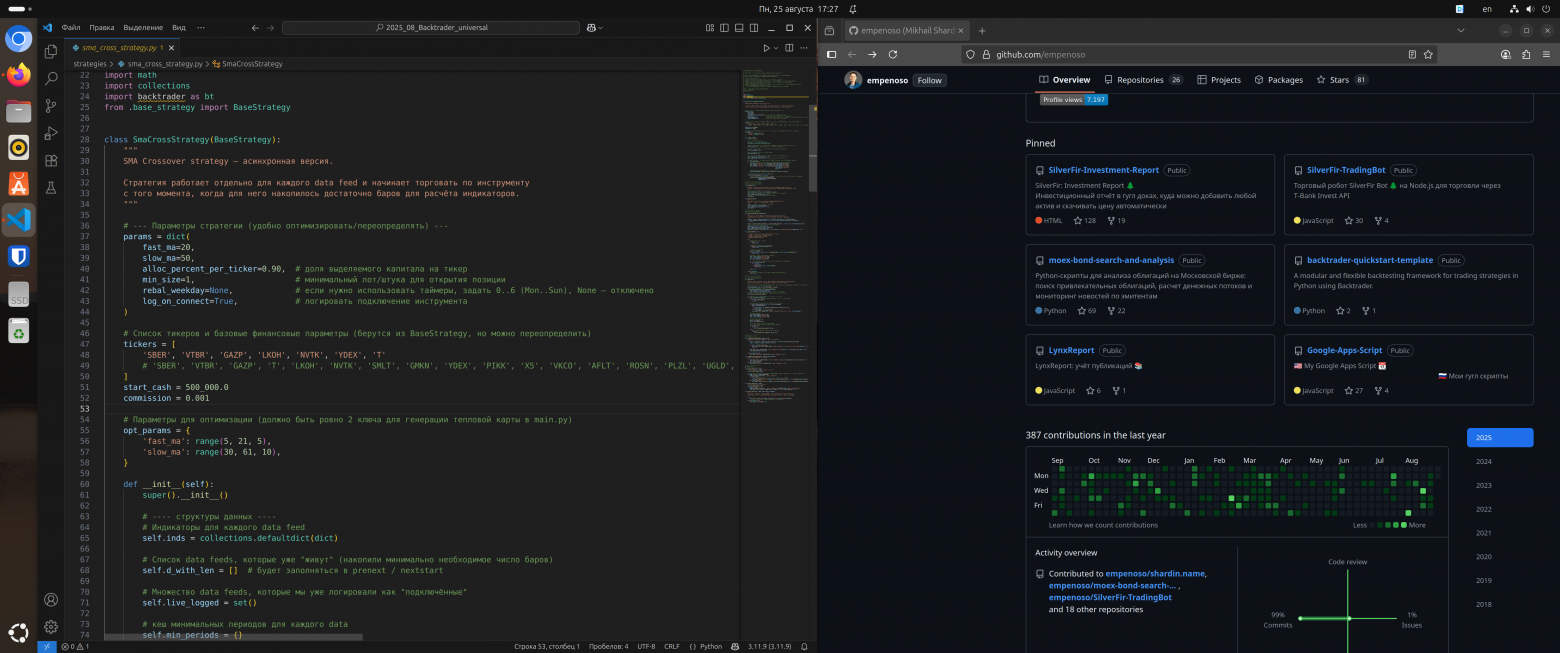Open SilverFir-Investment-Report repository

pyautogui.click(x=1104, y=170)
